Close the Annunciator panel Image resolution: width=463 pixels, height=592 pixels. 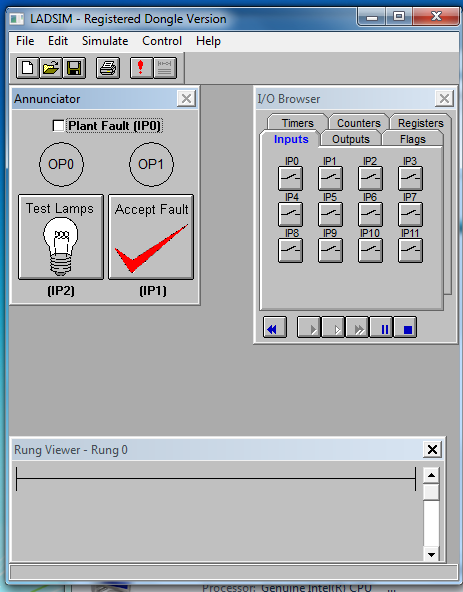tap(186, 99)
